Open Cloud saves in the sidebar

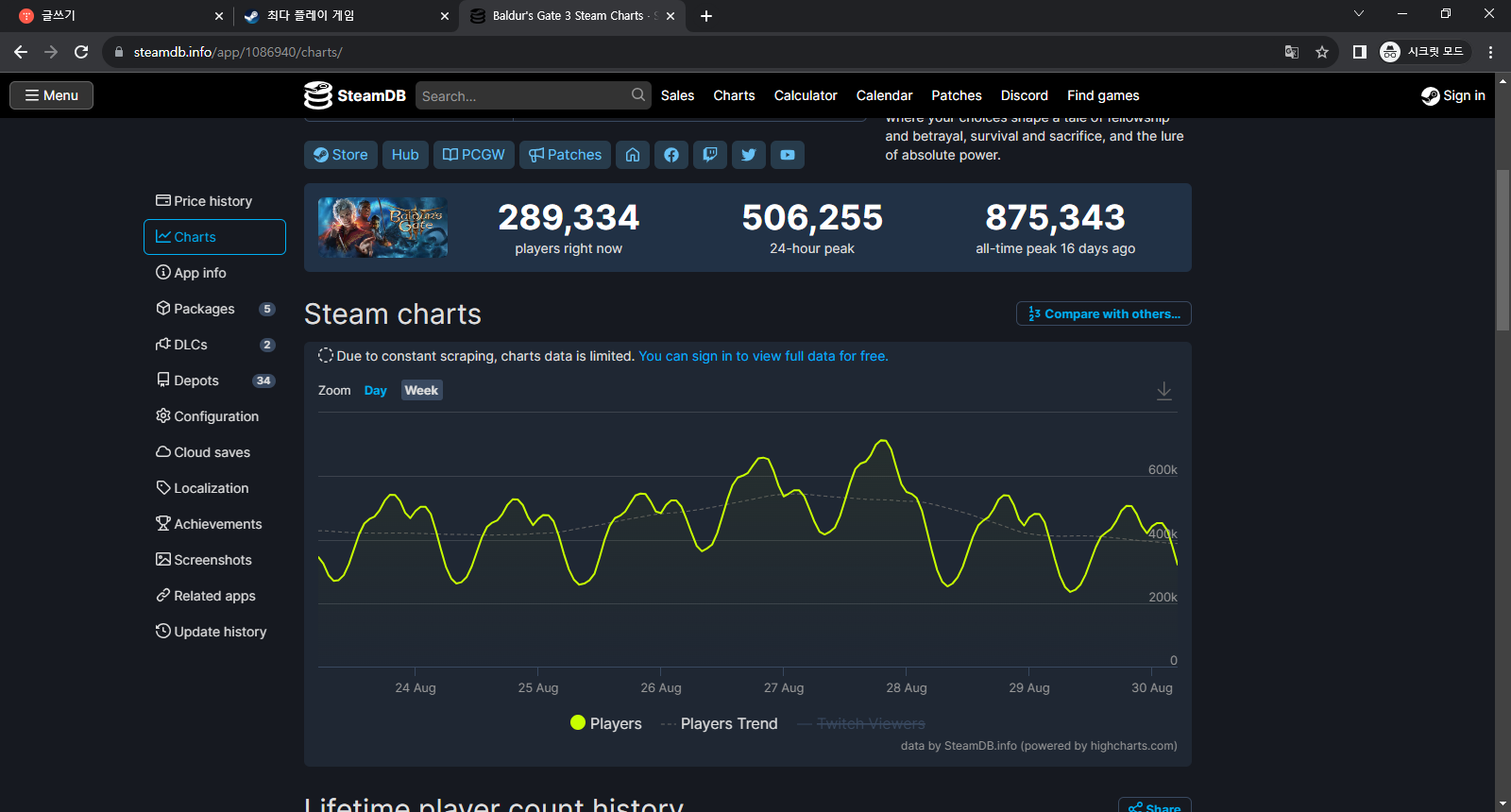214,452
